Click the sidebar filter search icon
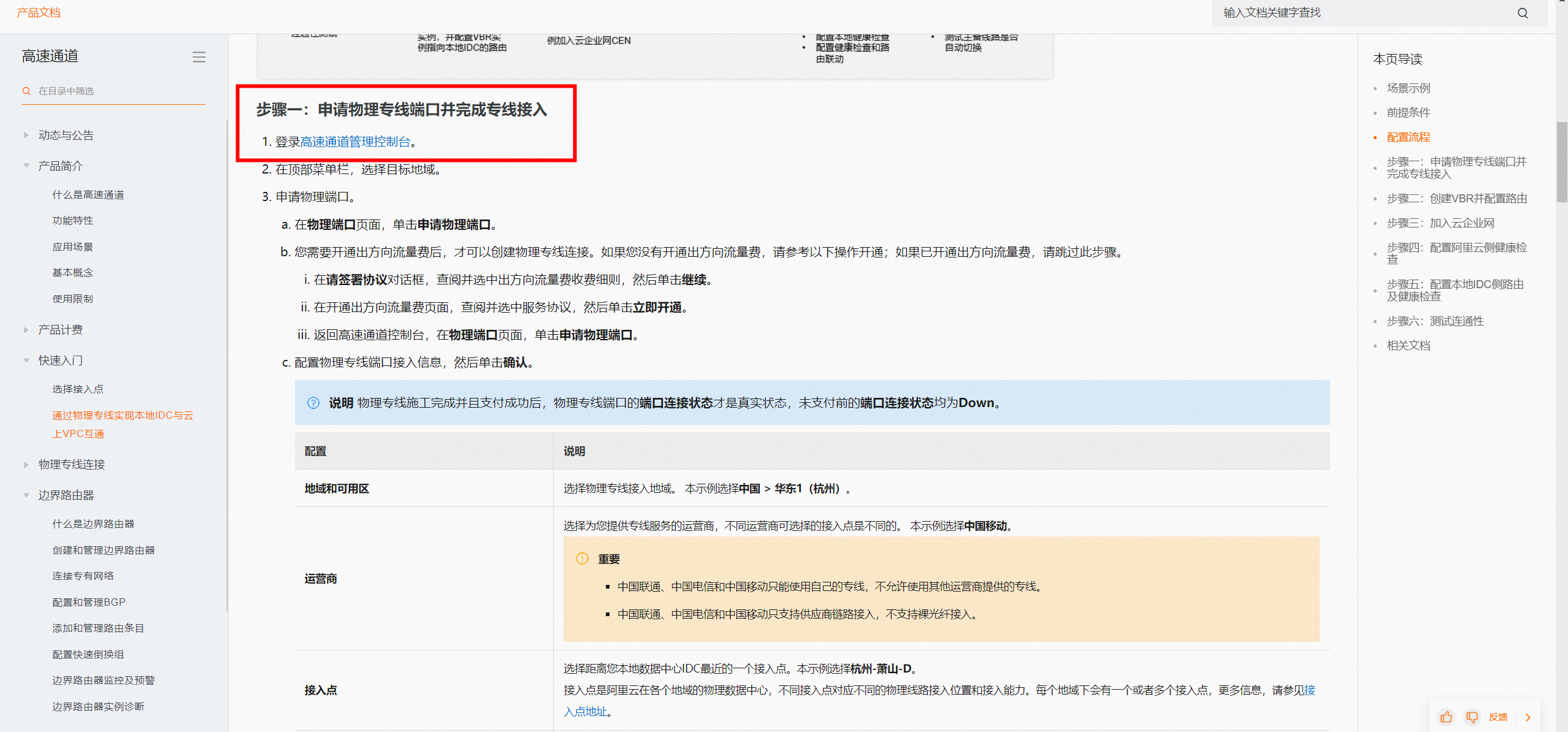The width and height of the screenshot is (1568, 732). [26, 91]
